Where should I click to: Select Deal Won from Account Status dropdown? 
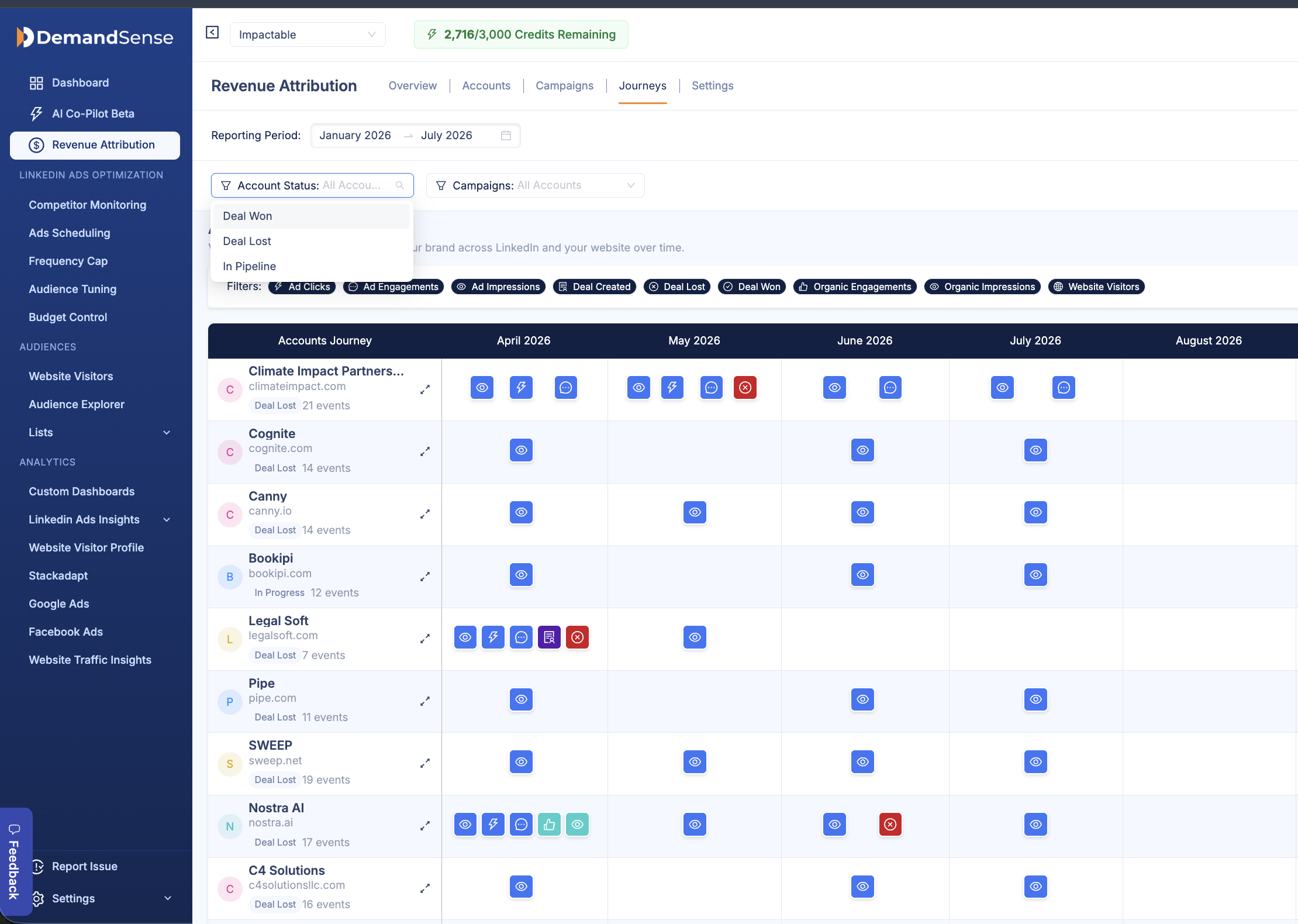pos(312,216)
